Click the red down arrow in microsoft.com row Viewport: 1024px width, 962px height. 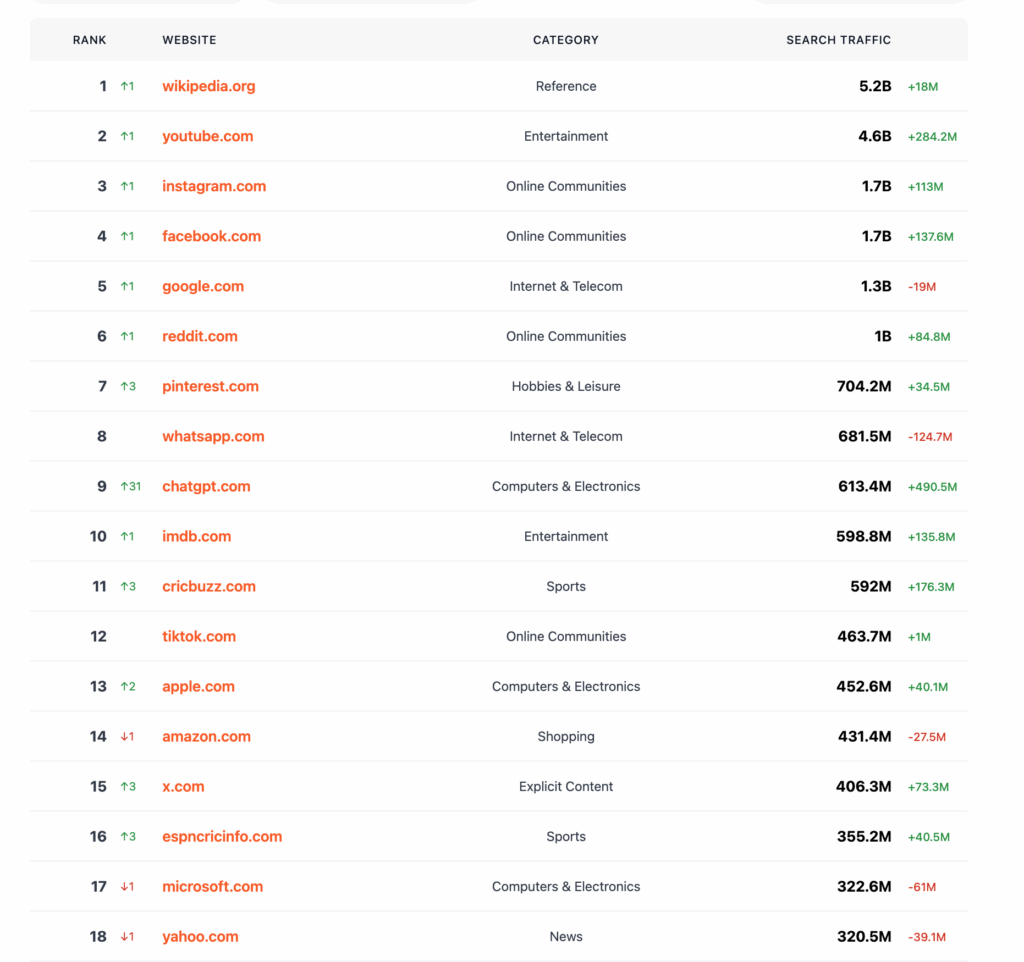coord(127,887)
